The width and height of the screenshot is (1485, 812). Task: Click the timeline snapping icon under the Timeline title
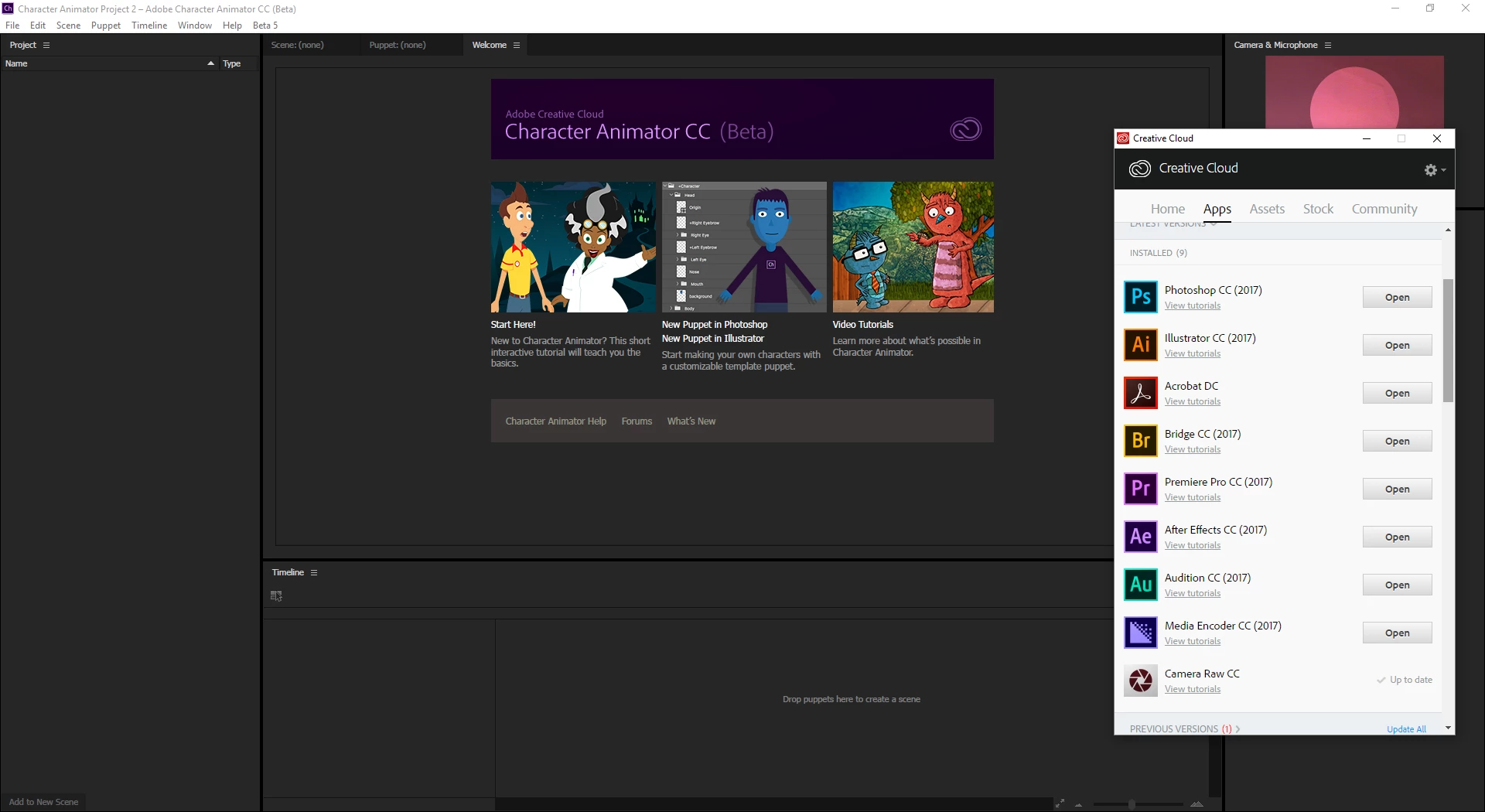coord(276,595)
